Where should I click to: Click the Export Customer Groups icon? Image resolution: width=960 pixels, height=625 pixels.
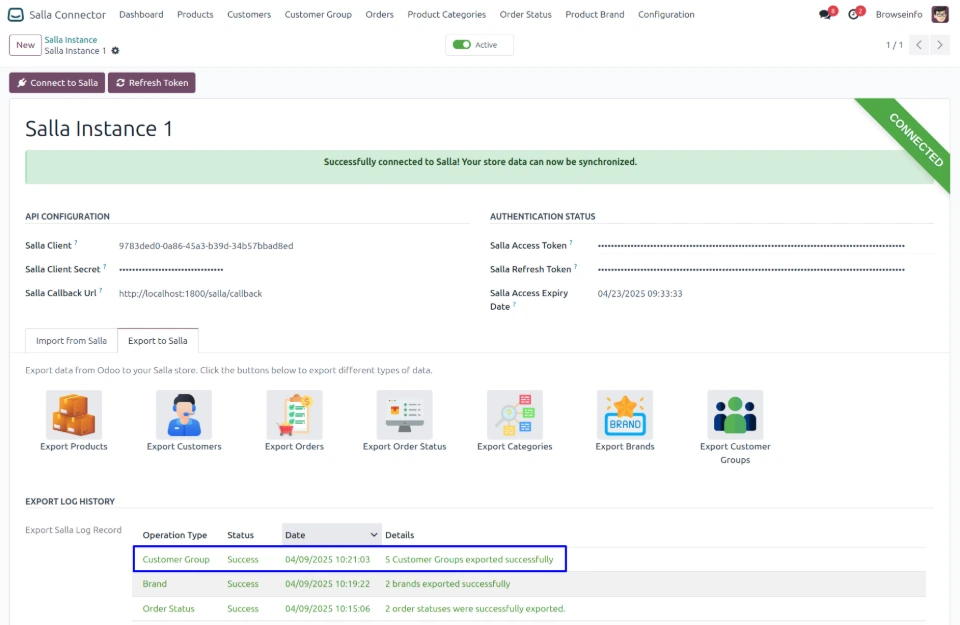pyautogui.click(x=735, y=414)
